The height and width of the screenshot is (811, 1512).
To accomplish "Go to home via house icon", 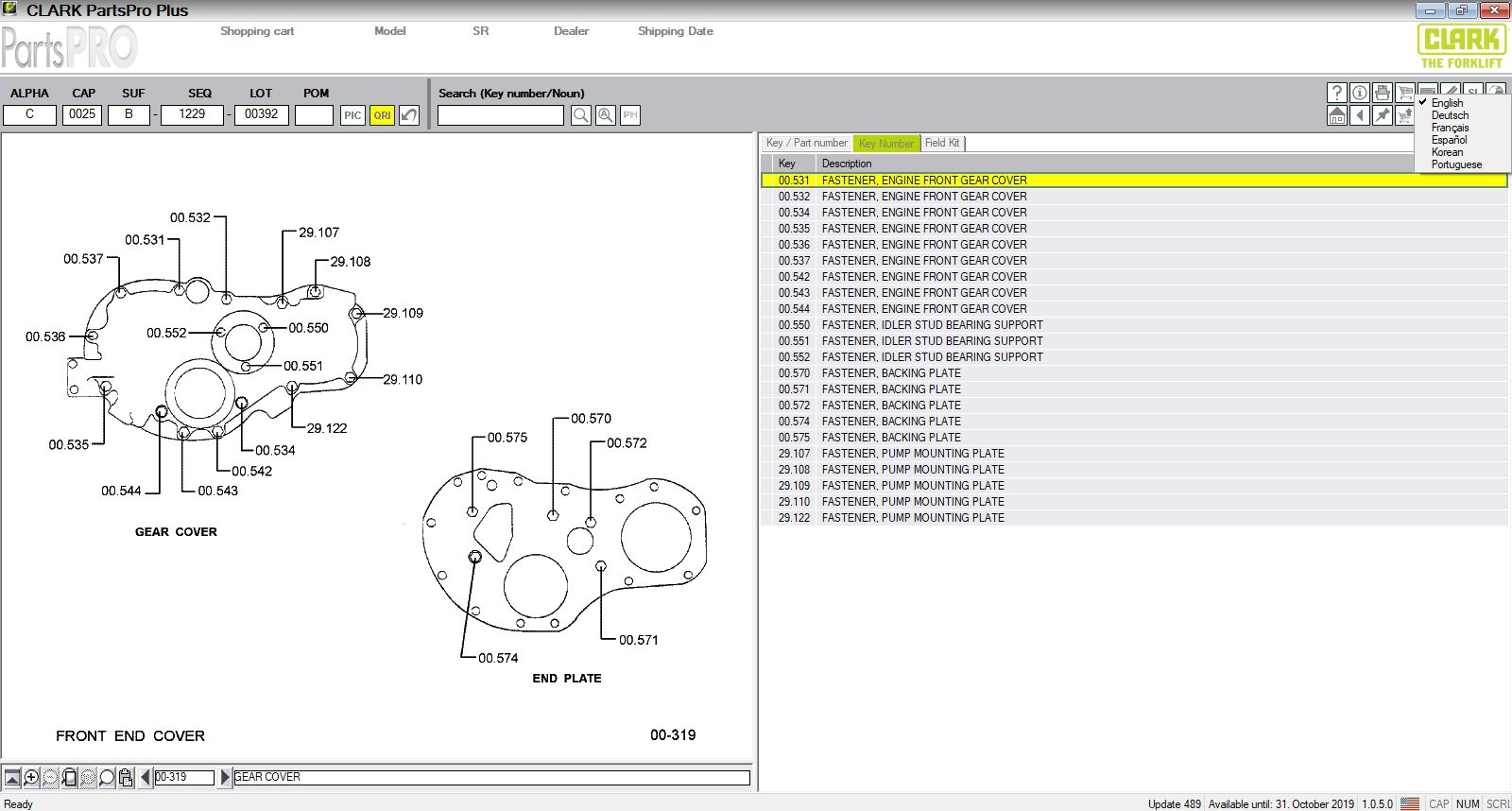I will pos(1336,115).
